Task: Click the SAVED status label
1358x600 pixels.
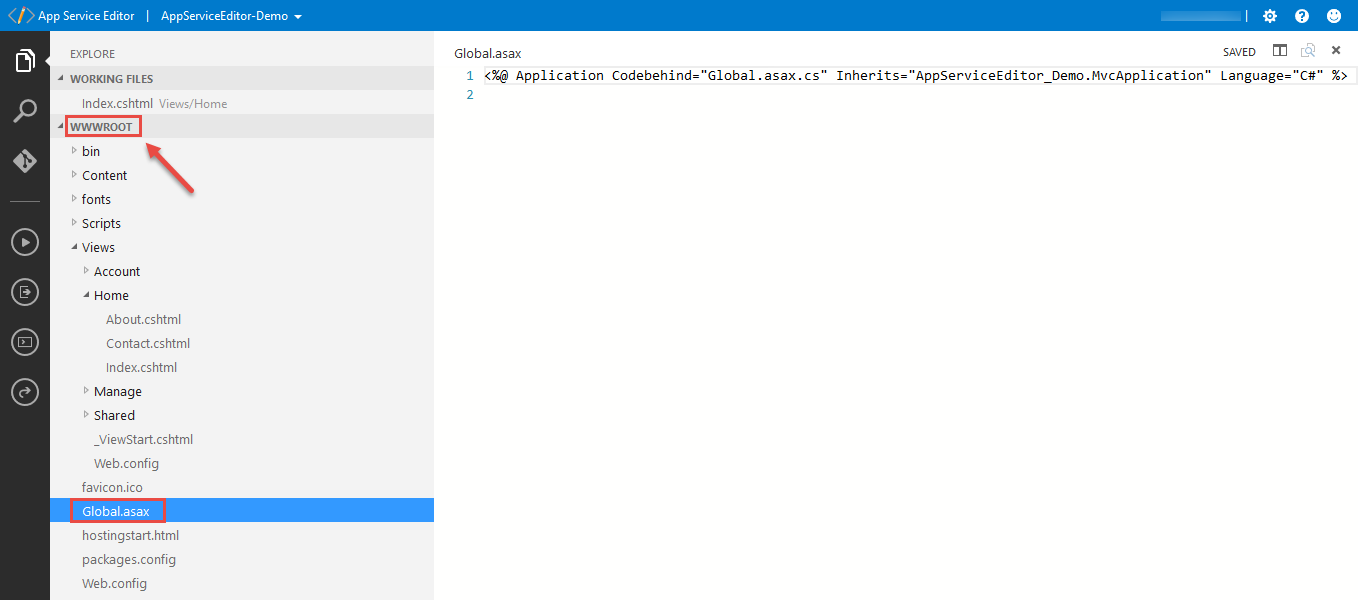Action: click(x=1239, y=52)
